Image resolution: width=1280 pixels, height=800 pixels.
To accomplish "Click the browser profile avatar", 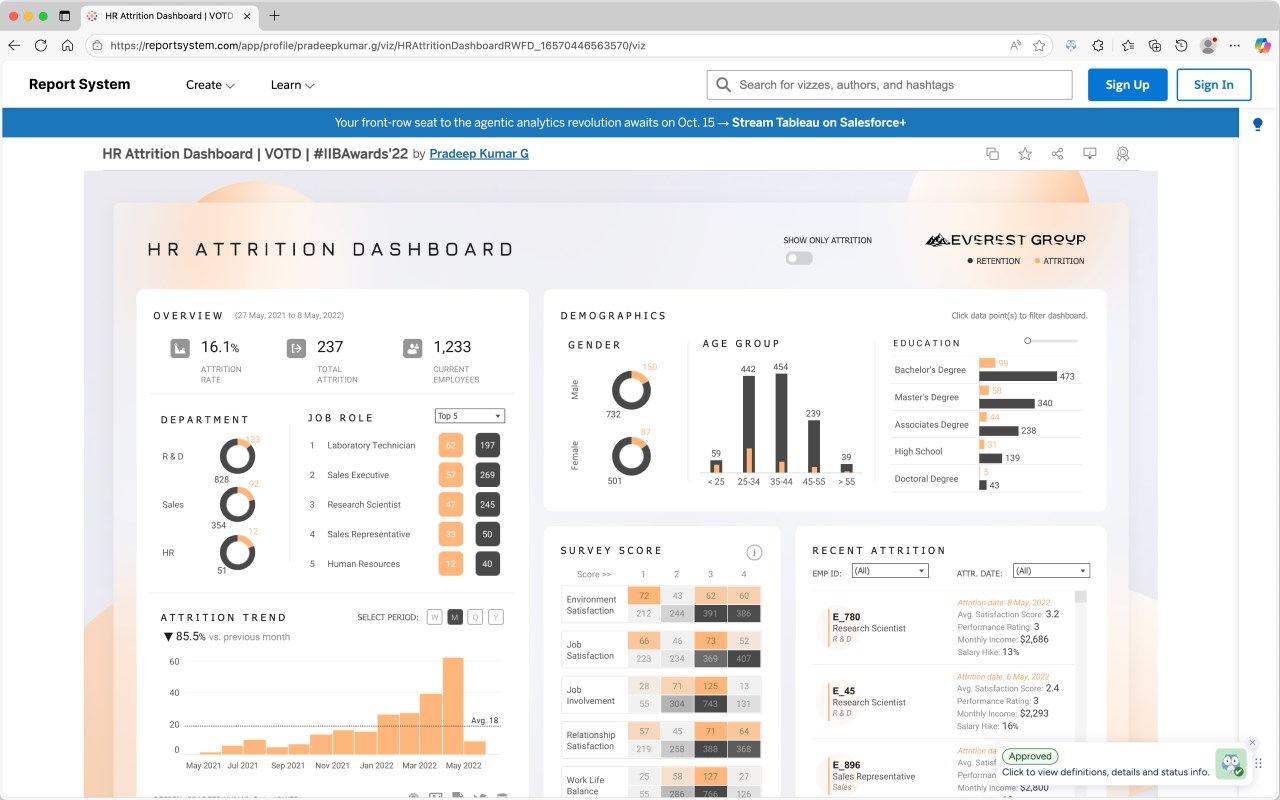I will 1208,45.
